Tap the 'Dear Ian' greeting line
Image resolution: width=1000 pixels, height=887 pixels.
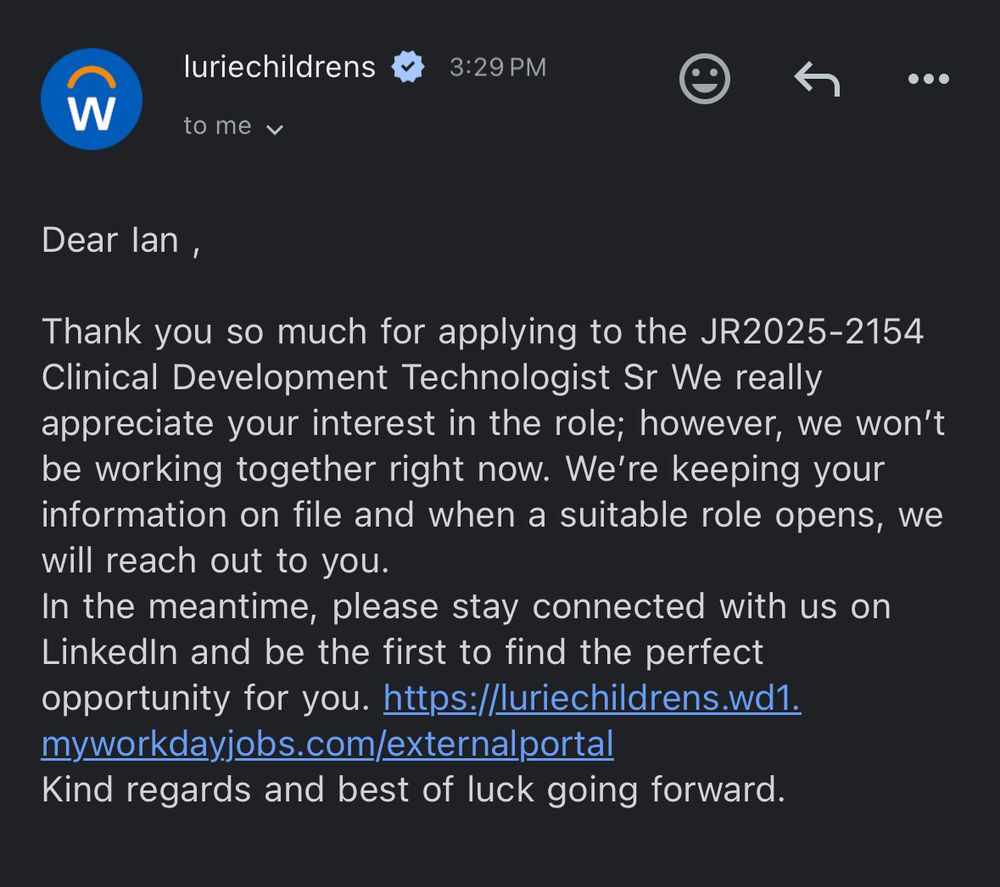[121, 240]
